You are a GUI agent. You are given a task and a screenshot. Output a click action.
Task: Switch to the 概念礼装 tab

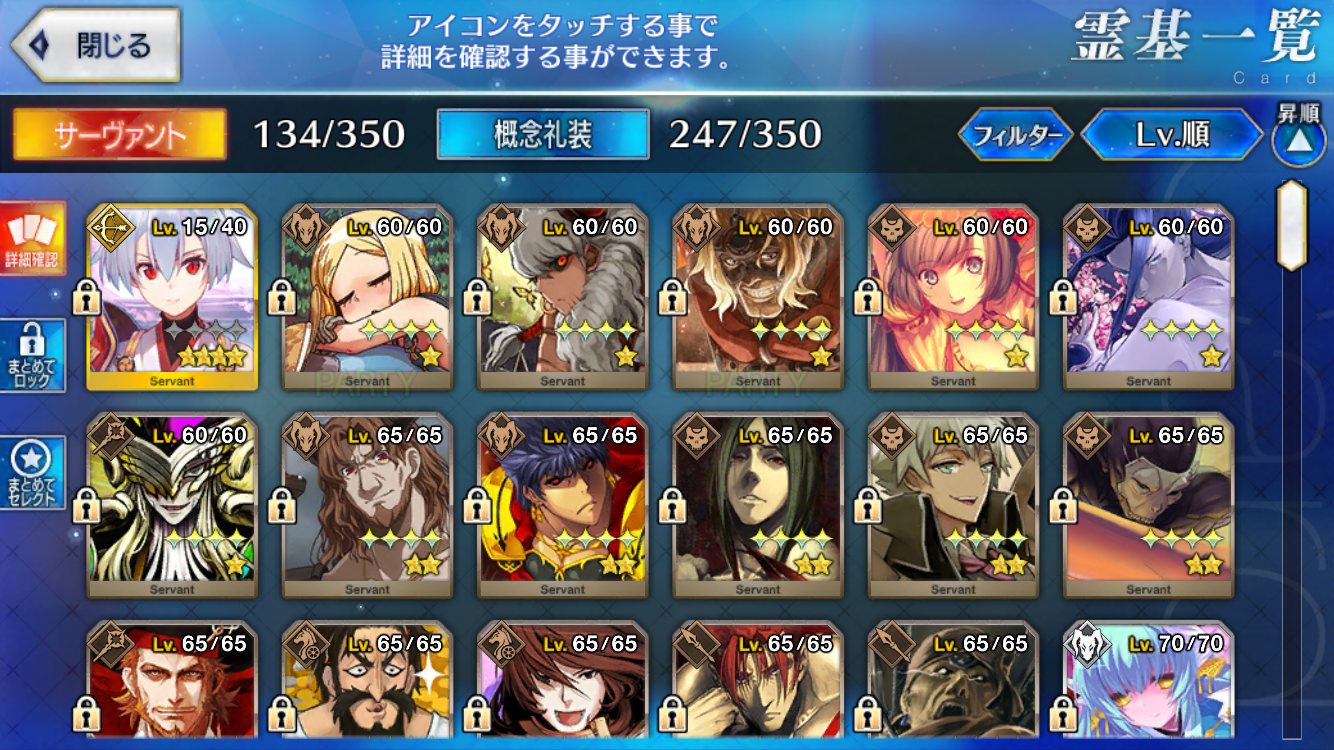[x=543, y=134]
